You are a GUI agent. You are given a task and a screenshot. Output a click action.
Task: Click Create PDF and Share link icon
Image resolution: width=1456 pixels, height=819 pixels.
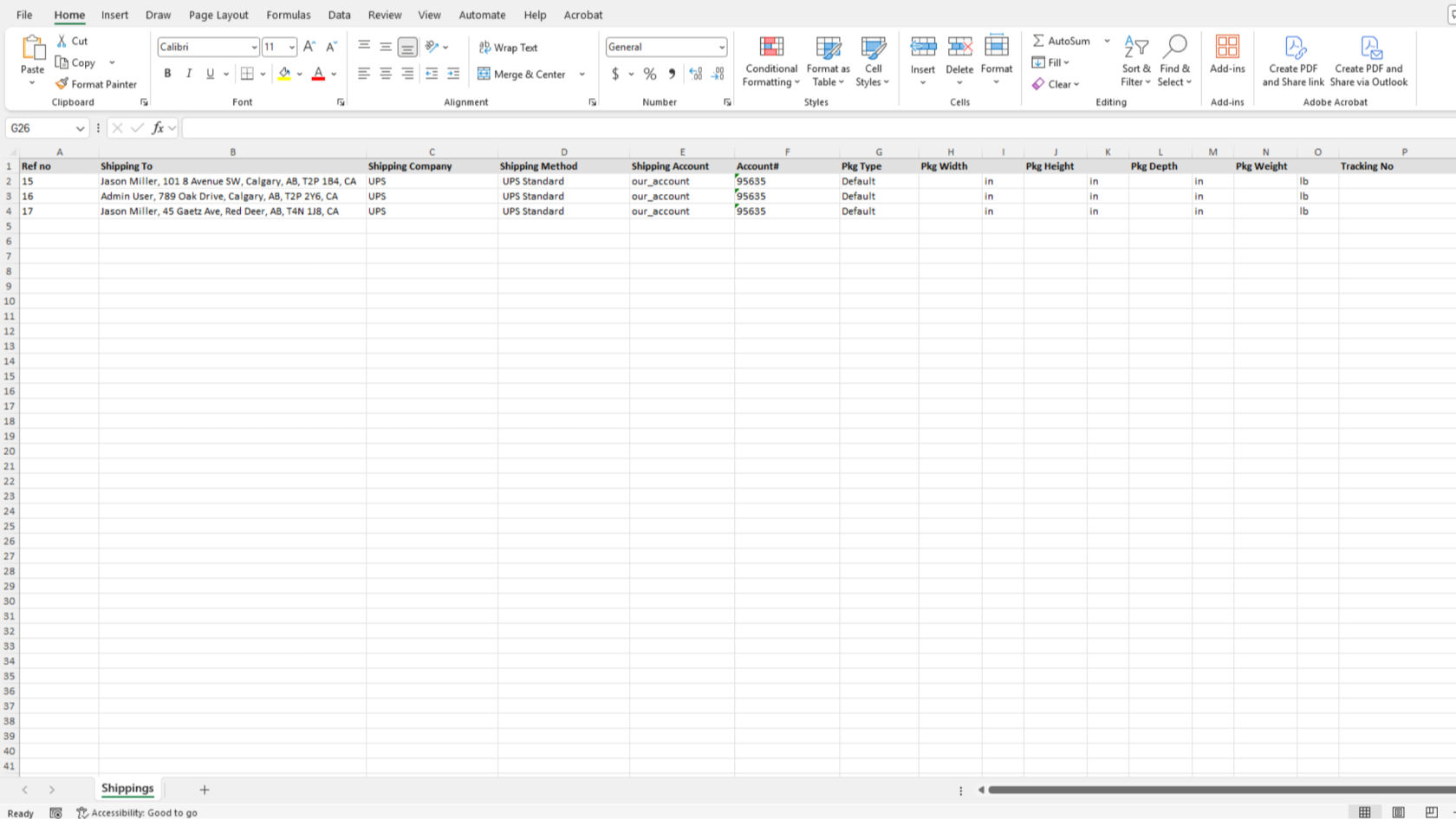[1293, 47]
